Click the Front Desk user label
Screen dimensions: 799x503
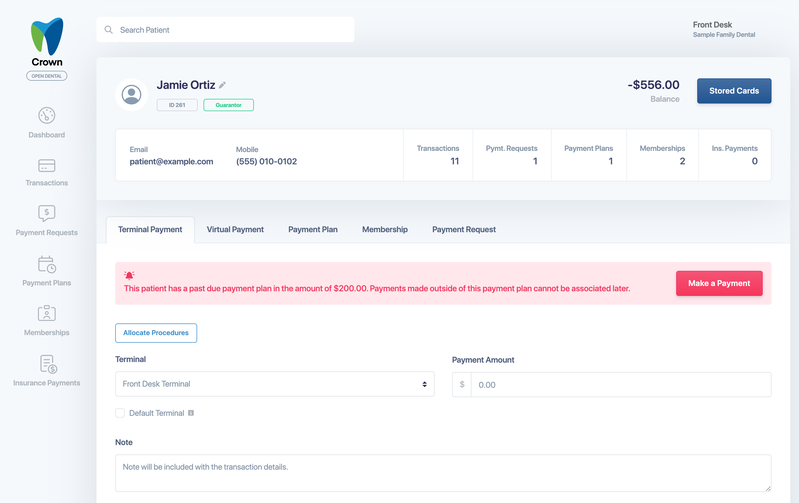(712, 24)
